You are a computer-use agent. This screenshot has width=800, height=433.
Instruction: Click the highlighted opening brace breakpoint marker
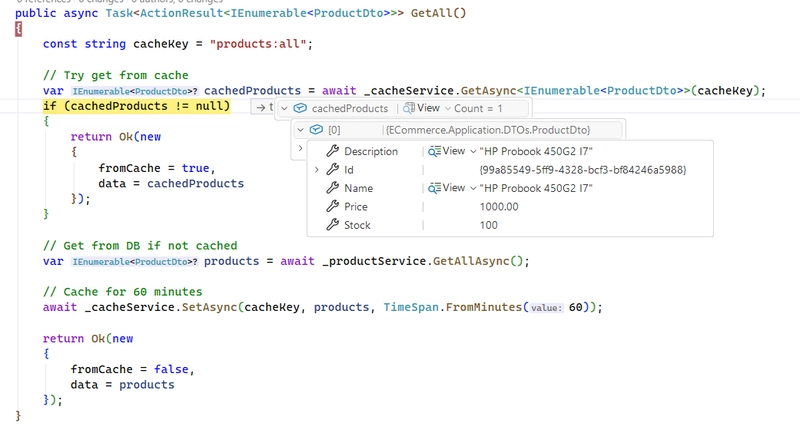(x=18, y=29)
